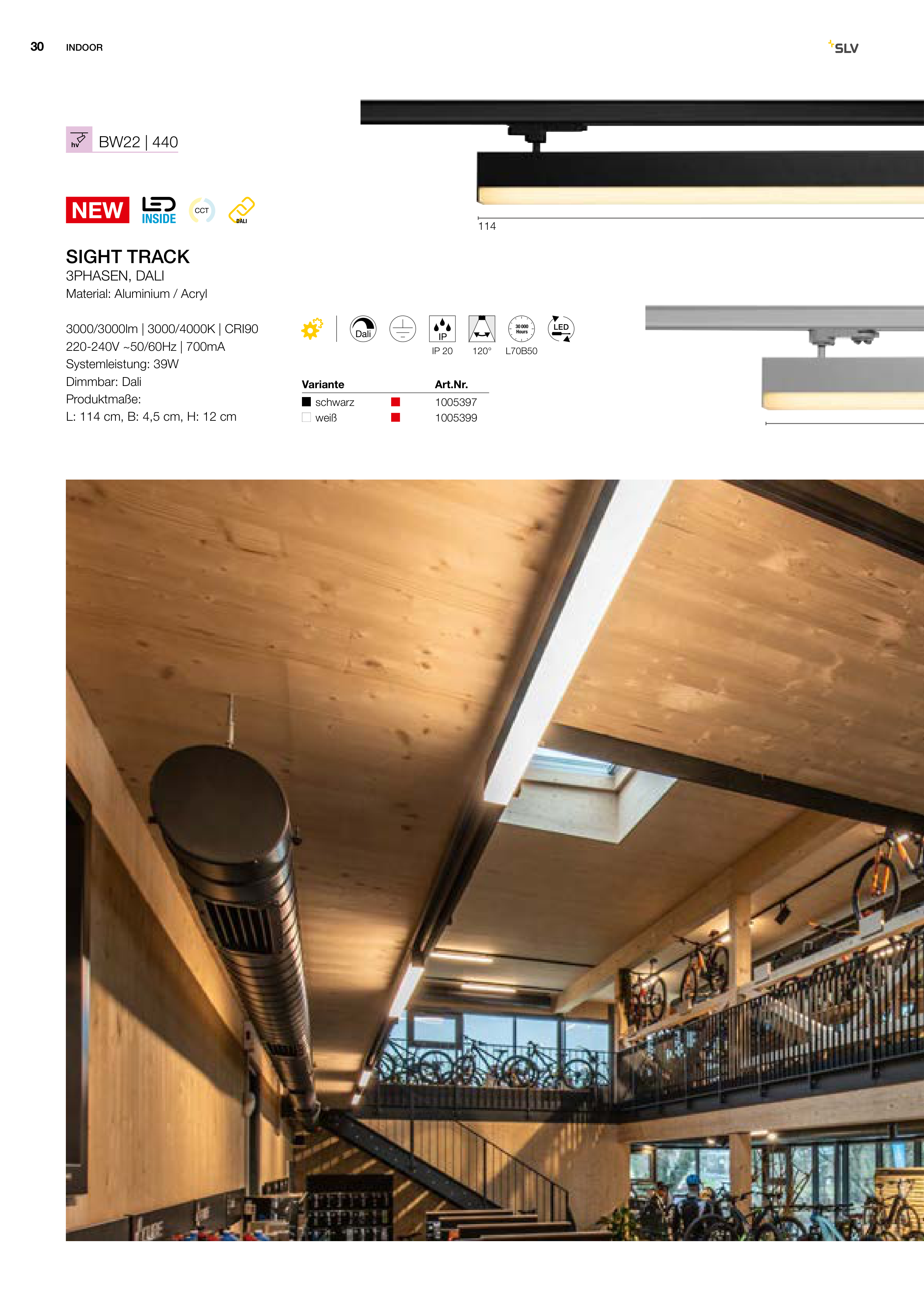This screenshot has height=1307, width=924.
Task: Click the bike shop interior photo
Action: [495, 860]
